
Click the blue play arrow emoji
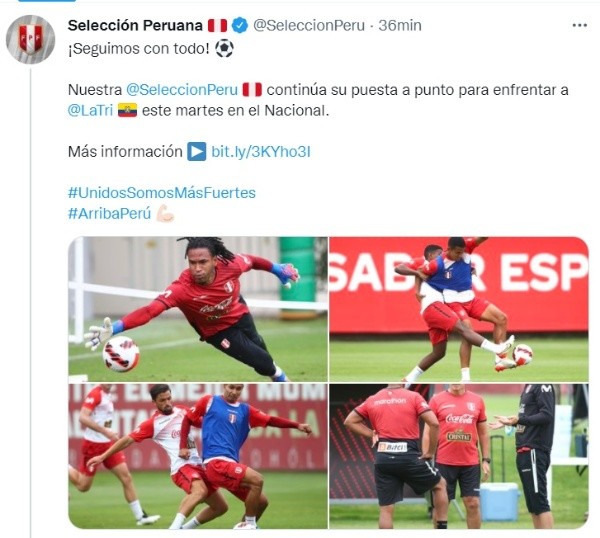point(197,152)
